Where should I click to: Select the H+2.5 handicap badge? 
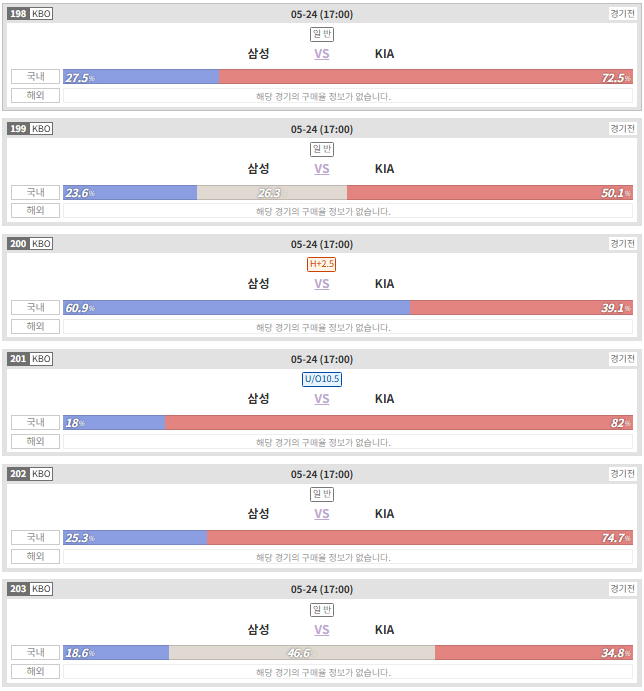pyautogui.click(x=321, y=264)
